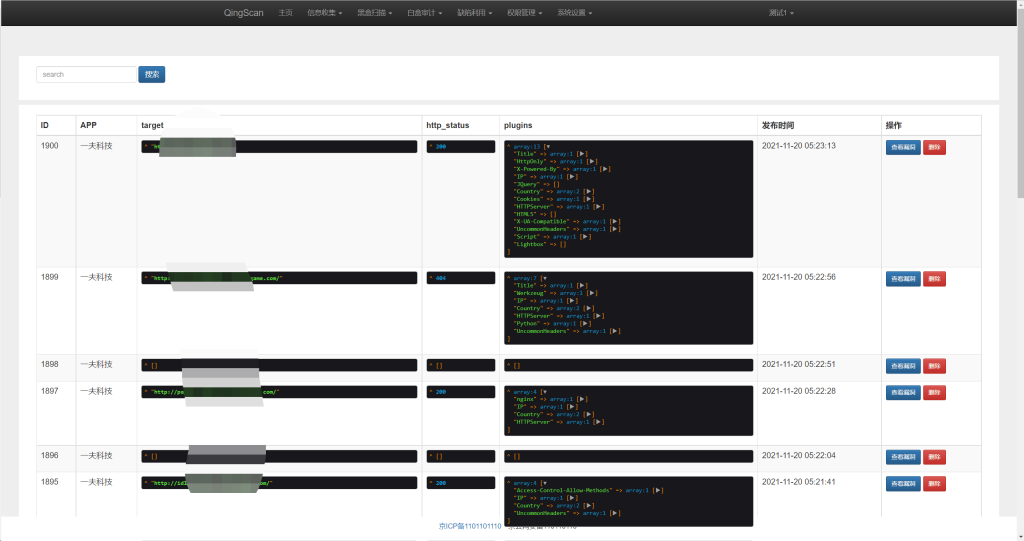
Task: Delete row 1900 with the red 删除 button
Action: (x=934, y=147)
